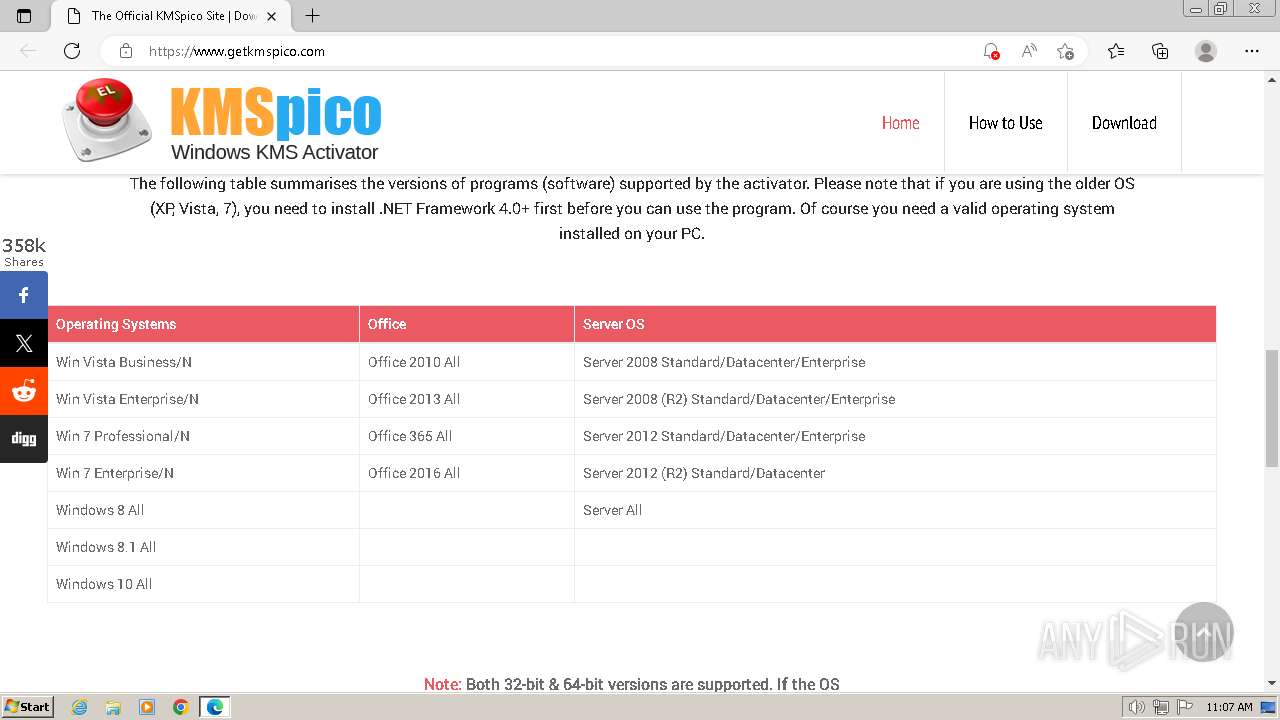Open the Download menu item
1280x720 pixels.
pos(1124,123)
